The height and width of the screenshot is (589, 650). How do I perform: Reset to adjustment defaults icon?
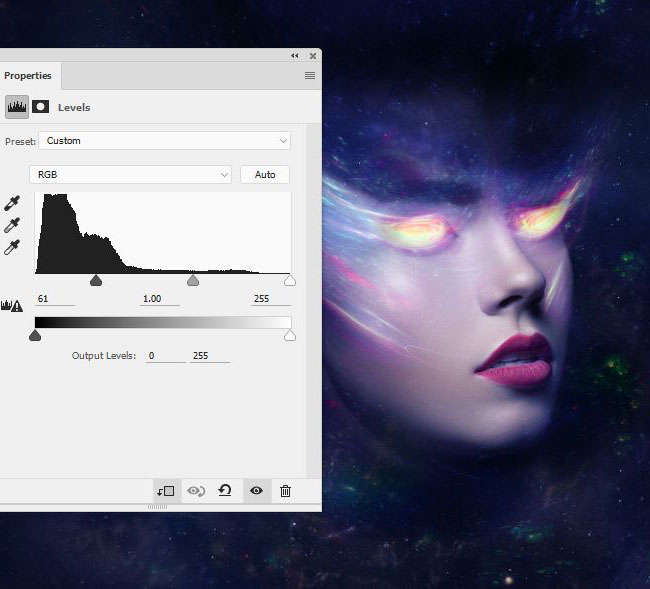click(x=225, y=491)
